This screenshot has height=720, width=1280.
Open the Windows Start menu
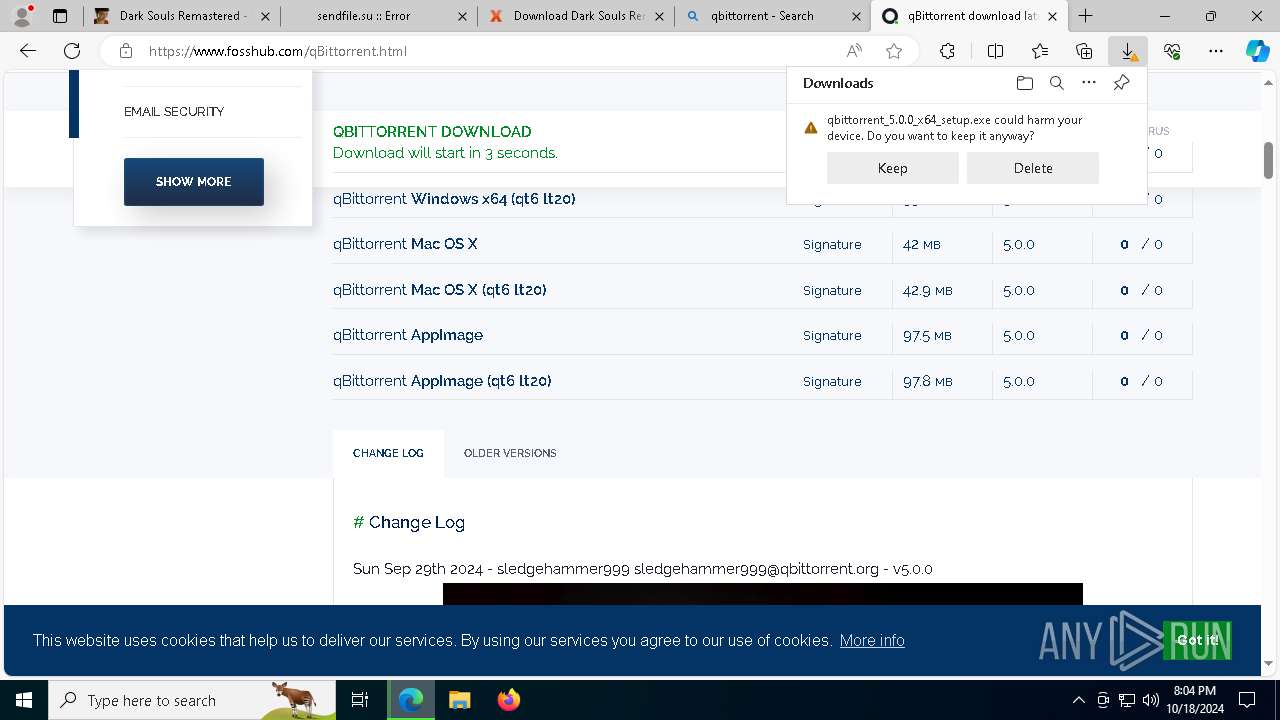tap(24, 700)
